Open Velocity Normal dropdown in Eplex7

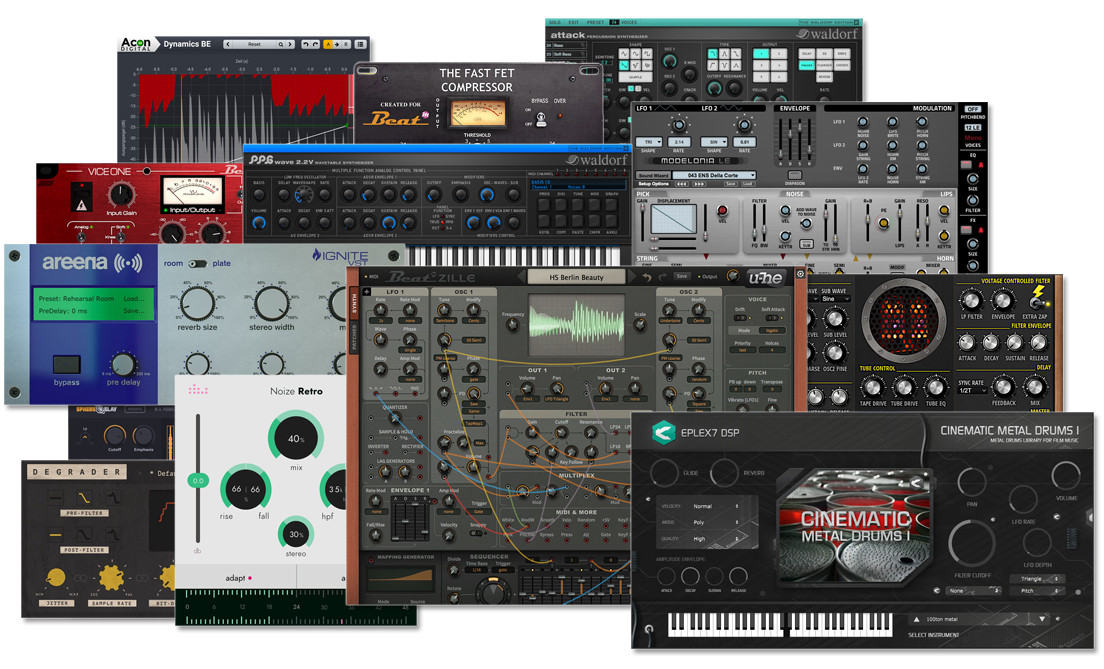(x=715, y=506)
